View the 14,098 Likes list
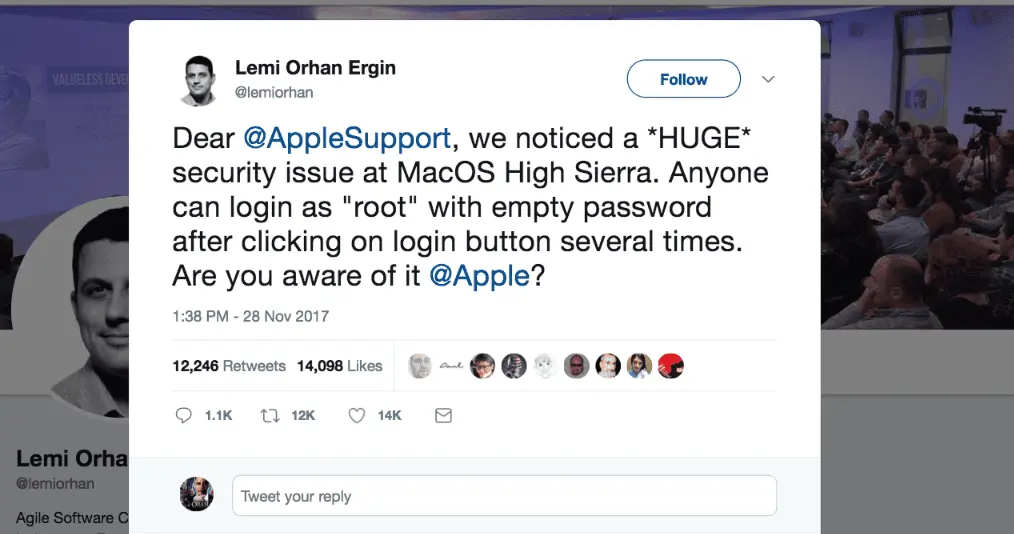This screenshot has width=1014, height=534. (x=339, y=366)
